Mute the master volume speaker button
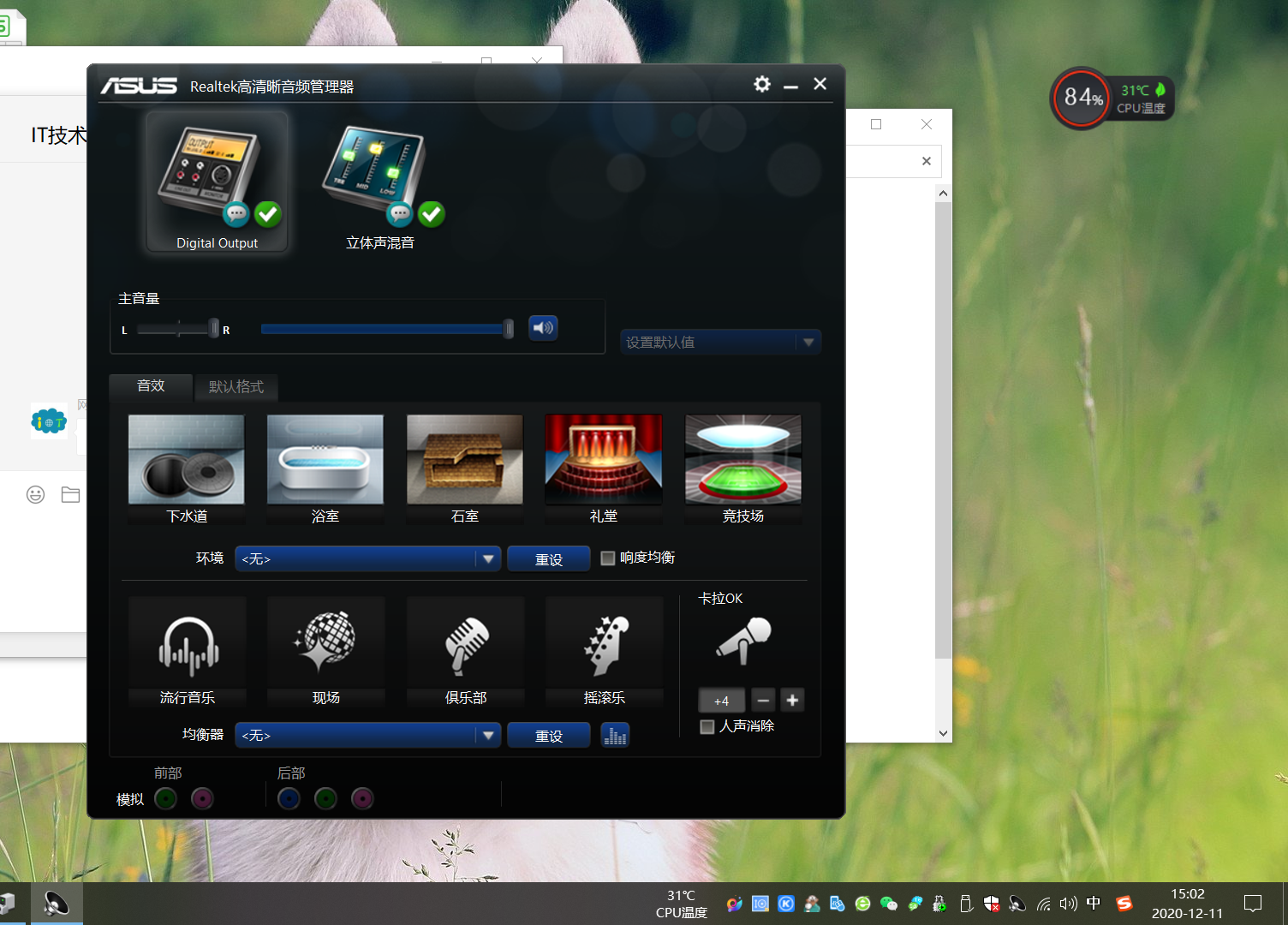Viewport: 1288px width, 925px height. coord(543,328)
